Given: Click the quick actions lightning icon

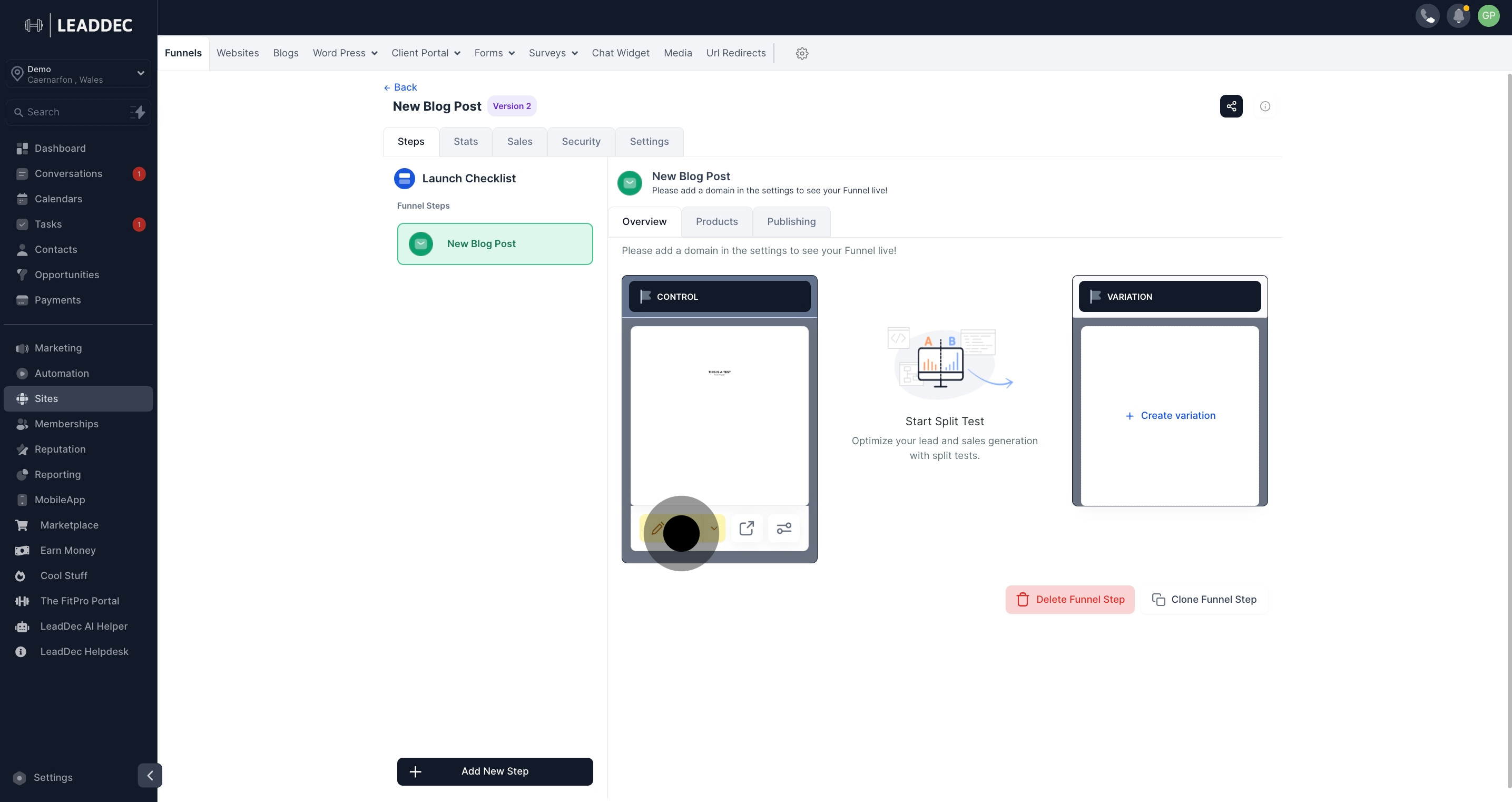Looking at the screenshot, I should pyautogui.click(x=139, y=112).
